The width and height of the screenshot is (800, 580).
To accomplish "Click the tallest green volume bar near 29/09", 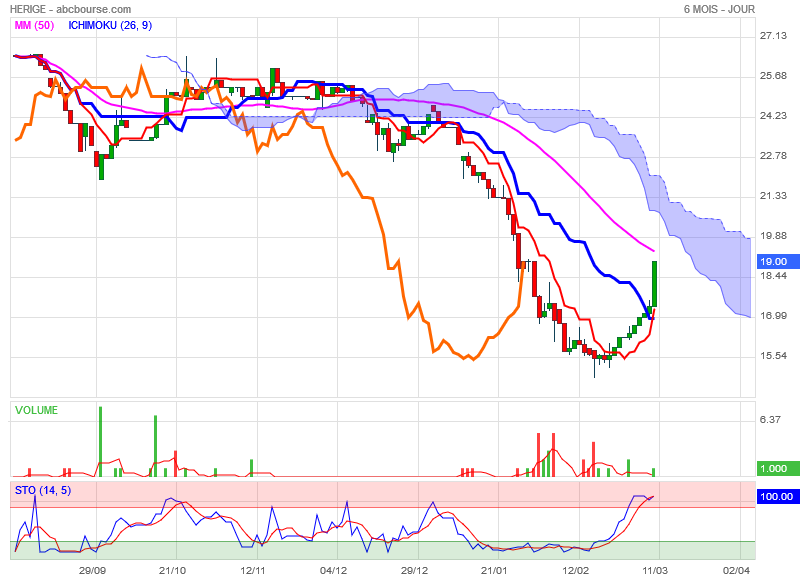I will [101, 442].
